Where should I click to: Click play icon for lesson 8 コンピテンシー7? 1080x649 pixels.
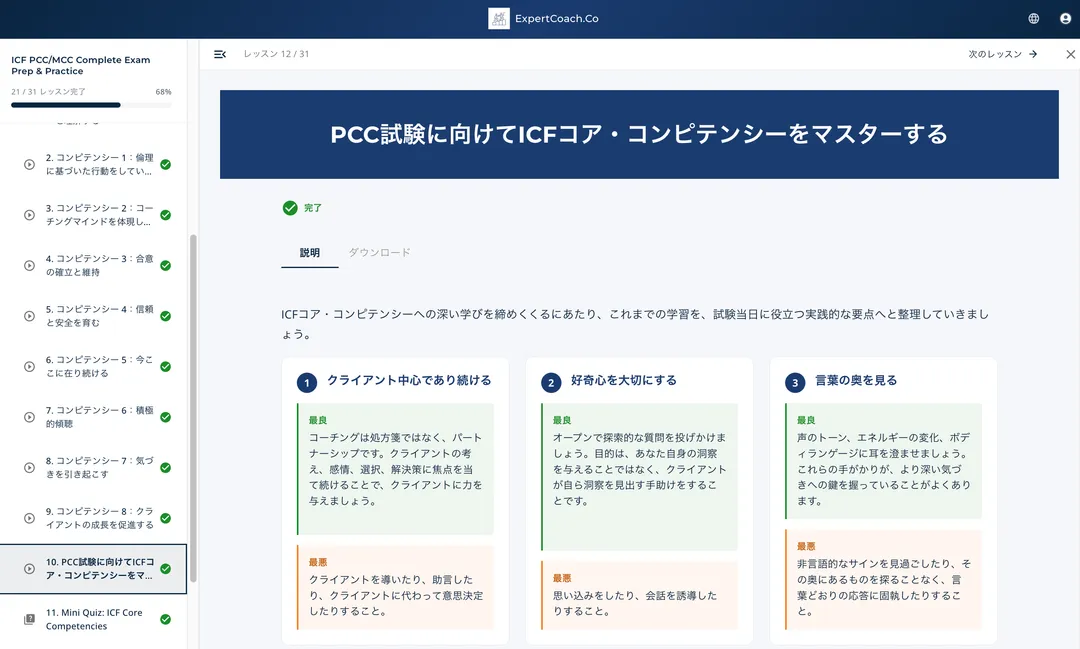point(30,468)
